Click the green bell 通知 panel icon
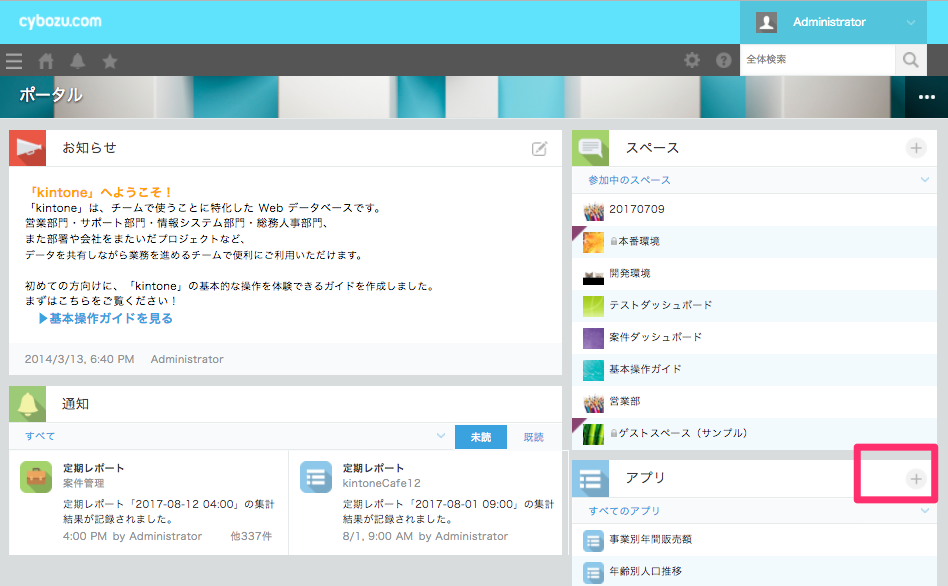This screenshot has height=586, width=948. [x=27, y=404]
